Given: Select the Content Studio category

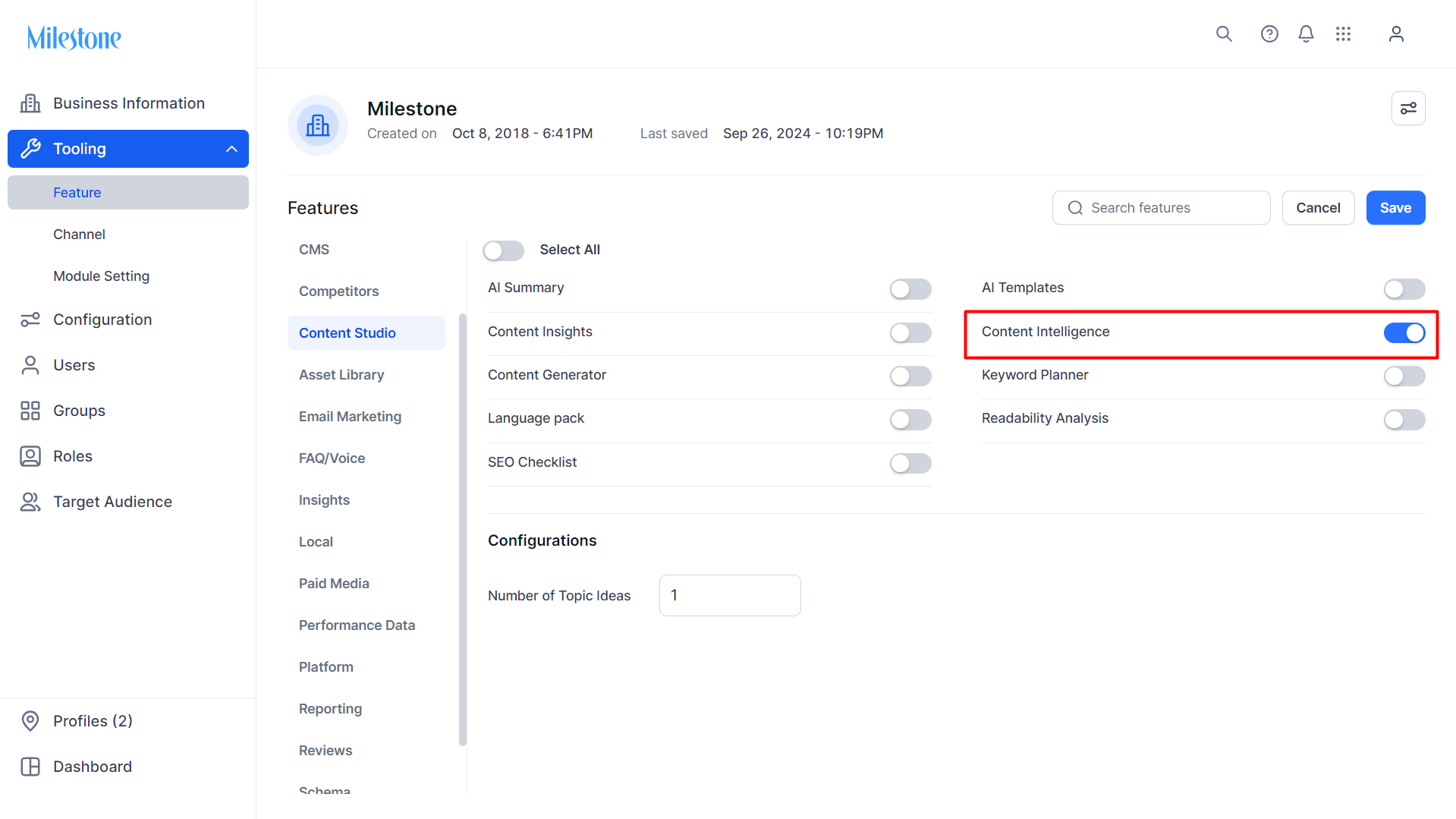Looking at the screenshot, I should click(366, 333).
